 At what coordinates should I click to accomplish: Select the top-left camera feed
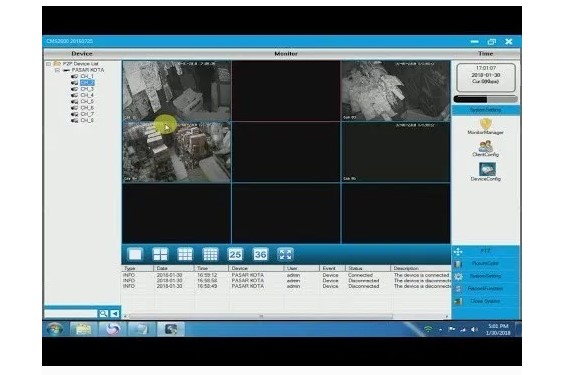click(x=177, y=91)
